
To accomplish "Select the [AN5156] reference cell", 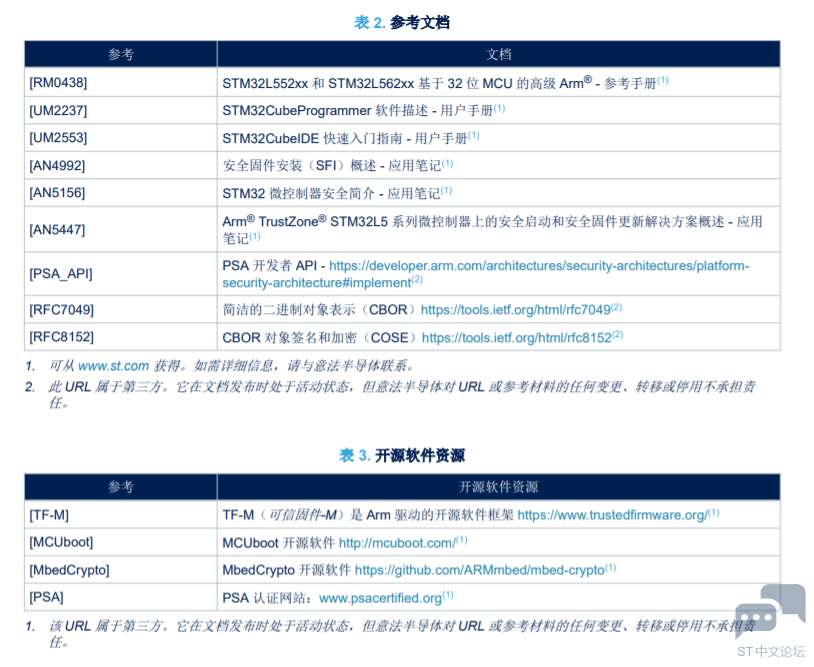I will 120,193.
